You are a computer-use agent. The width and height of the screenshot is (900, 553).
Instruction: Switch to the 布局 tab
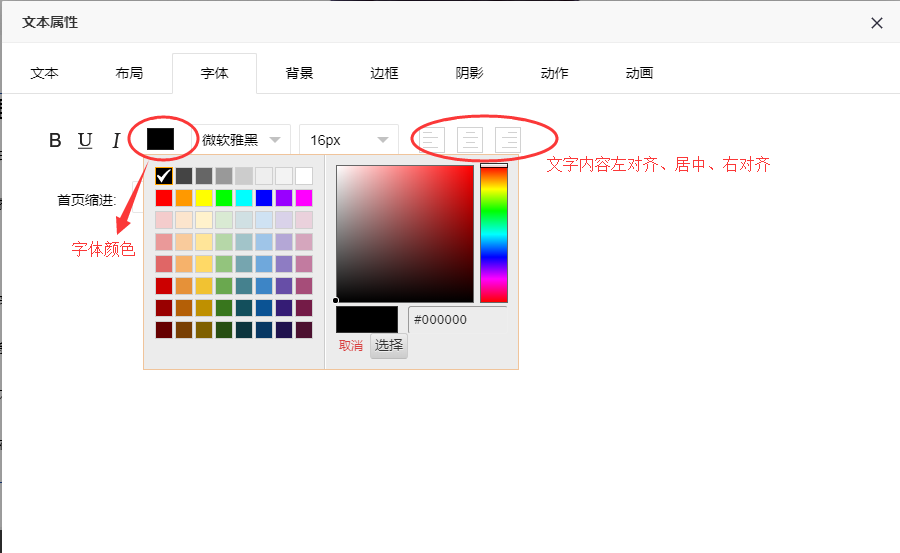[129, 73]
